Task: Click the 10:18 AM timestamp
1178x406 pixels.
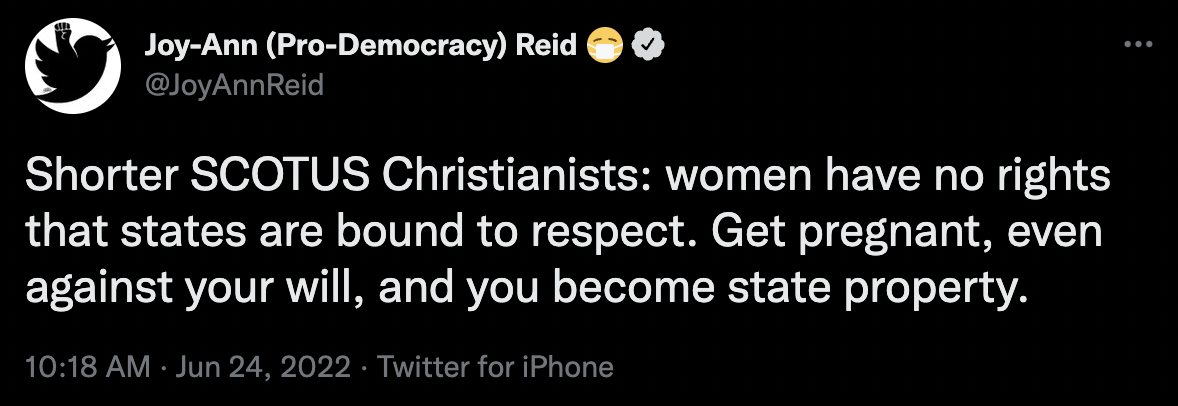Action: pos(88,367)
